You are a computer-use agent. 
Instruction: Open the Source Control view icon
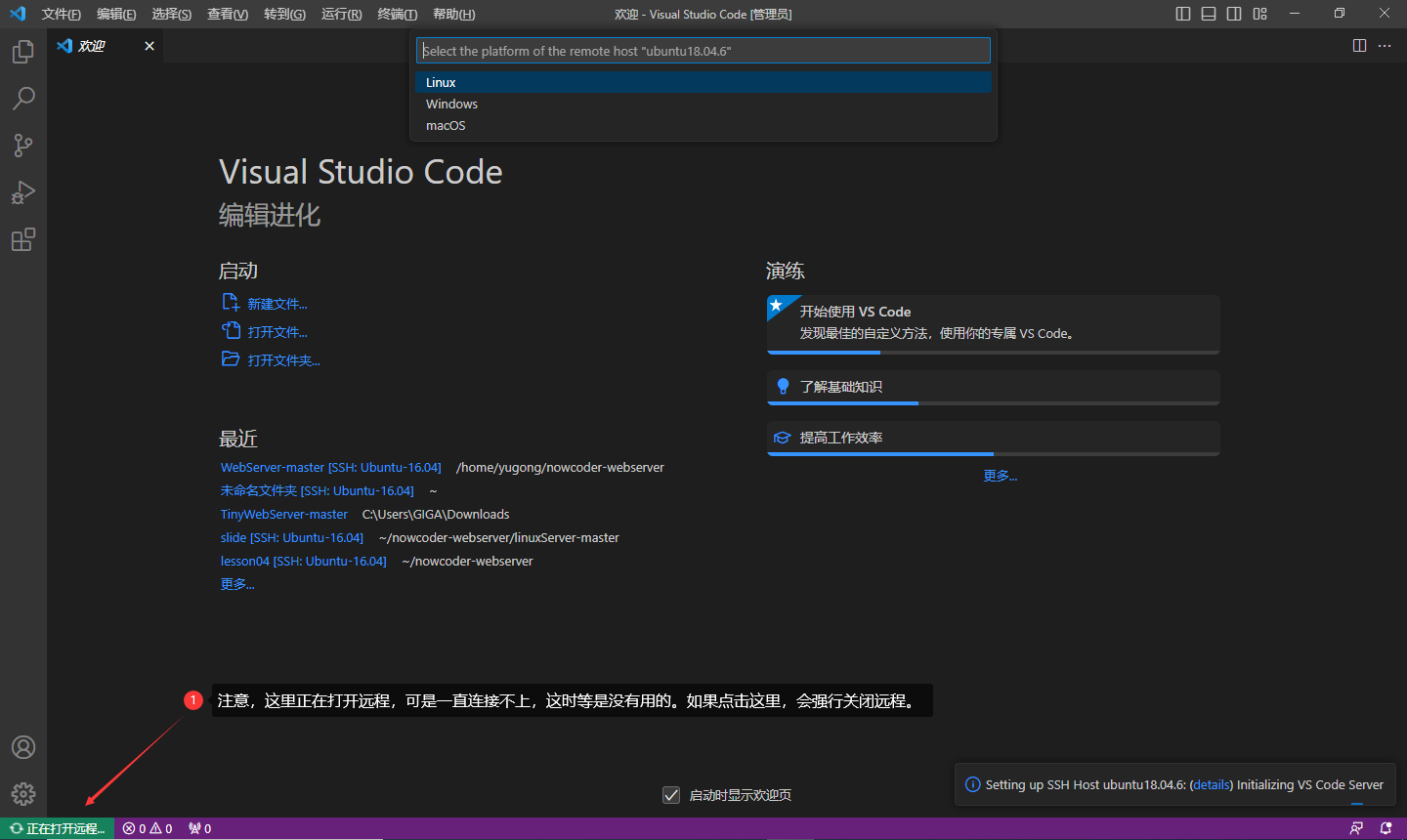pos(23,146)
